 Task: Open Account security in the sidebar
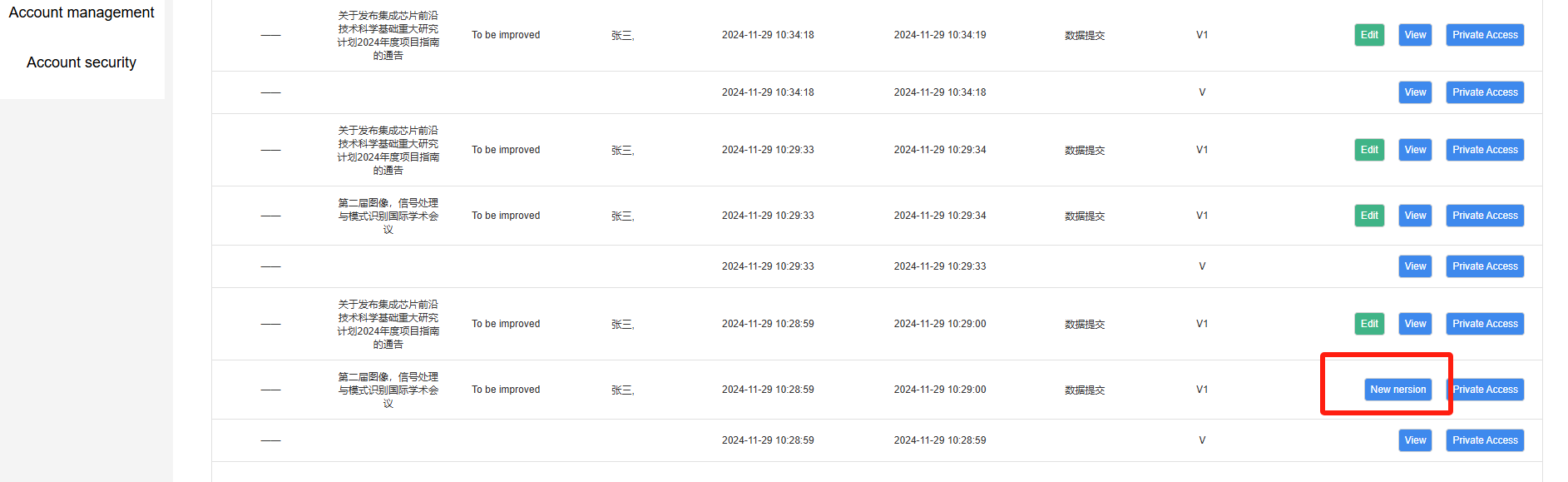[82, 62]
